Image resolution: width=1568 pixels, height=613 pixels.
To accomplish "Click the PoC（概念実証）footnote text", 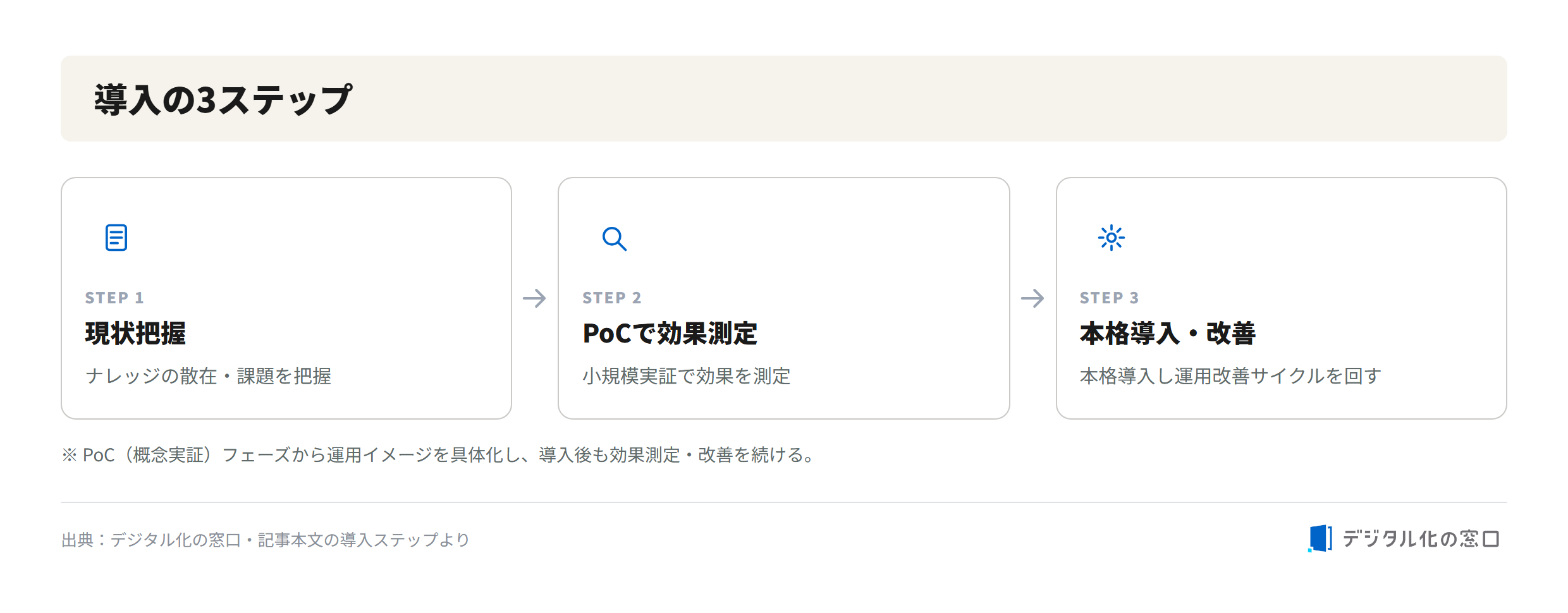I will (x=438, y=455).
